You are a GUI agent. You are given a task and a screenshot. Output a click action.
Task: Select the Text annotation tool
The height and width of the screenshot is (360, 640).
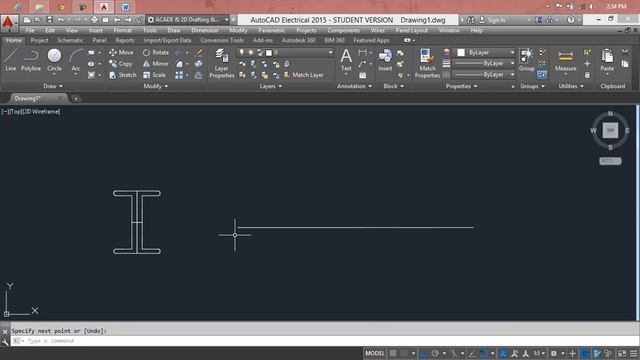(x=346, y=60)
